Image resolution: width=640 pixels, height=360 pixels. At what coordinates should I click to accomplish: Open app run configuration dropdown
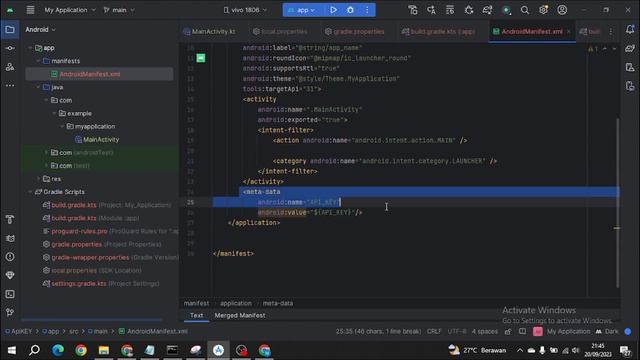302,10
